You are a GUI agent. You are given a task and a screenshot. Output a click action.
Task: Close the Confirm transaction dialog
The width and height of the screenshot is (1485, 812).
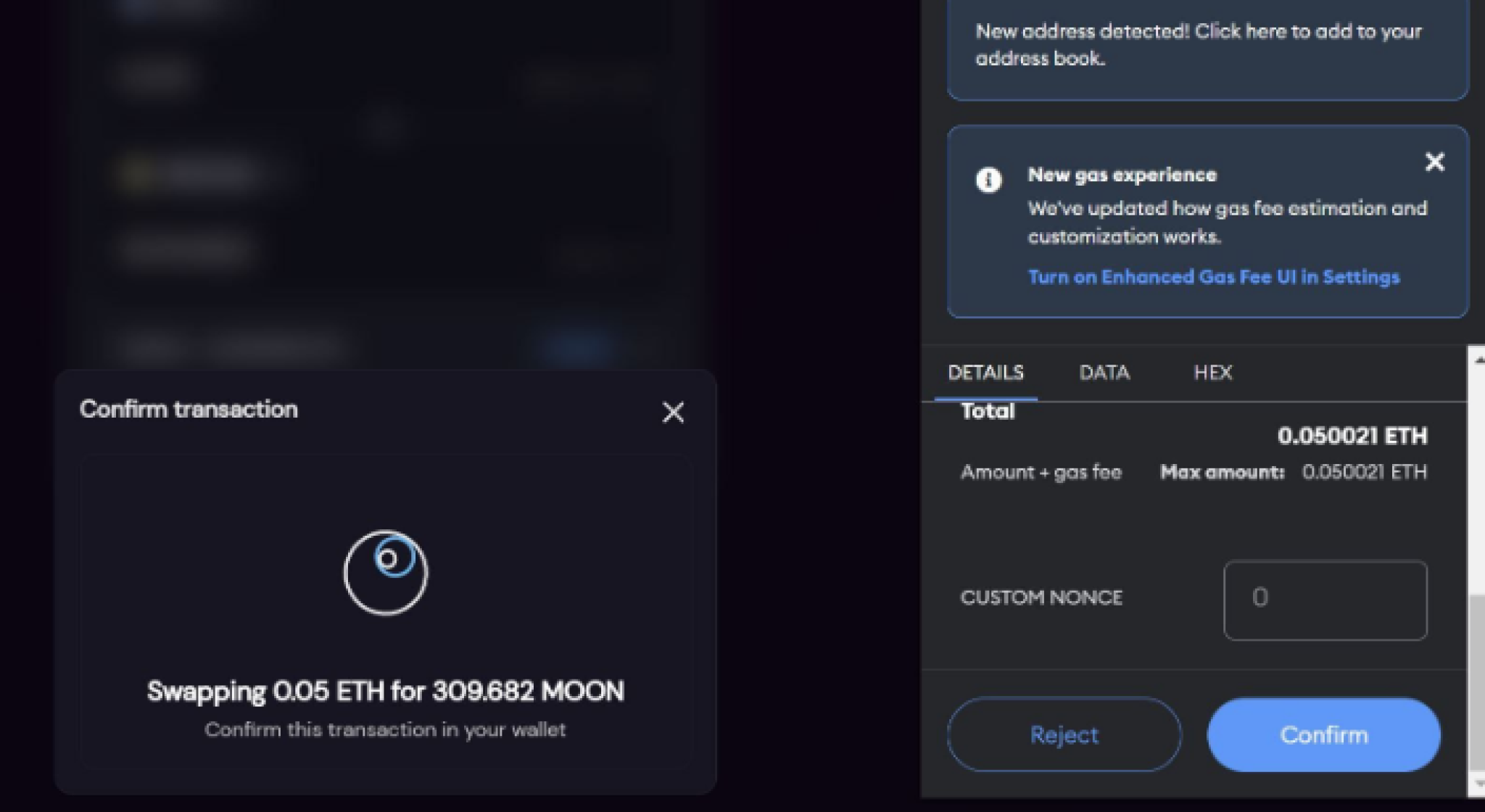672,413
